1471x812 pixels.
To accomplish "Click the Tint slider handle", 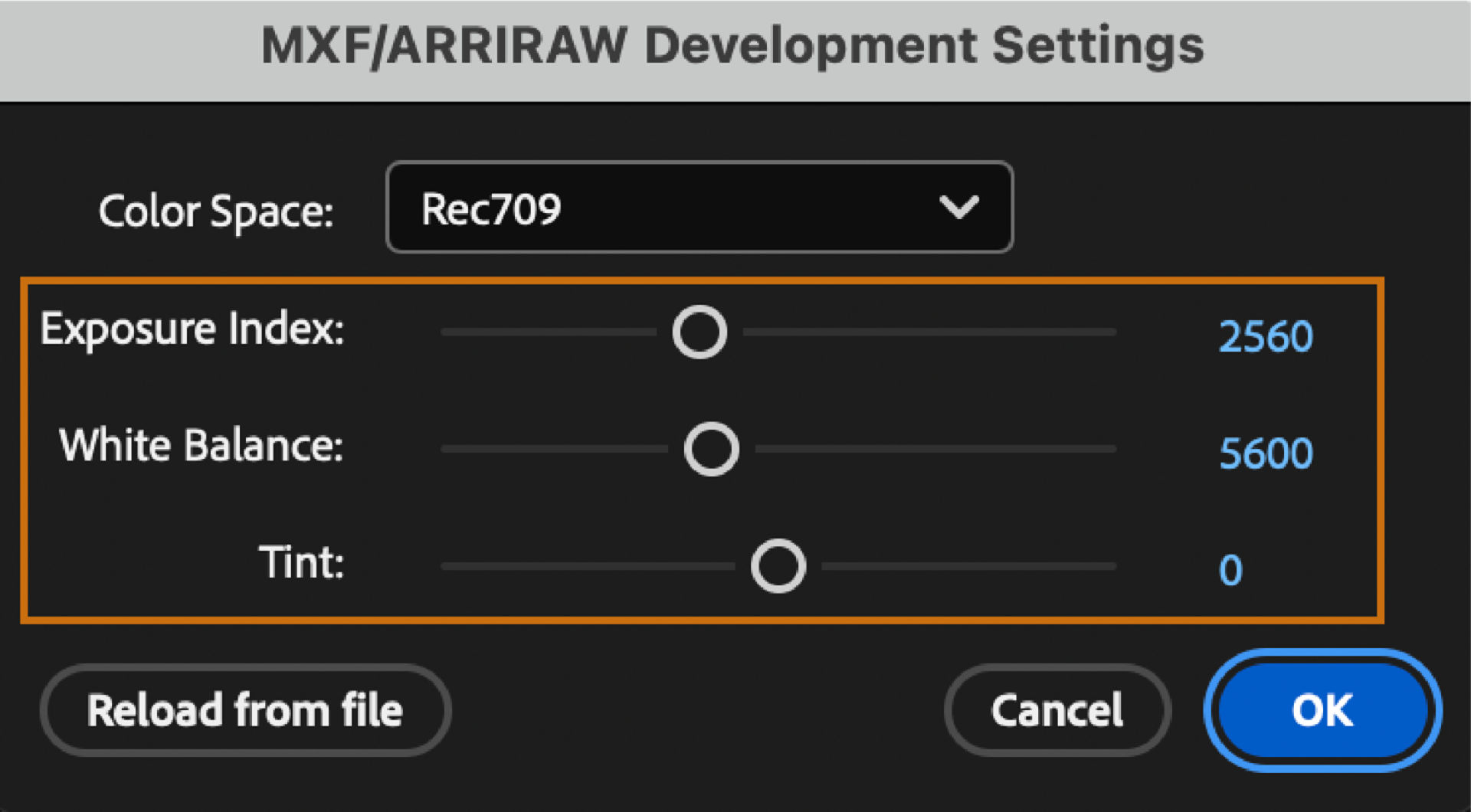I will click(778, 567).
